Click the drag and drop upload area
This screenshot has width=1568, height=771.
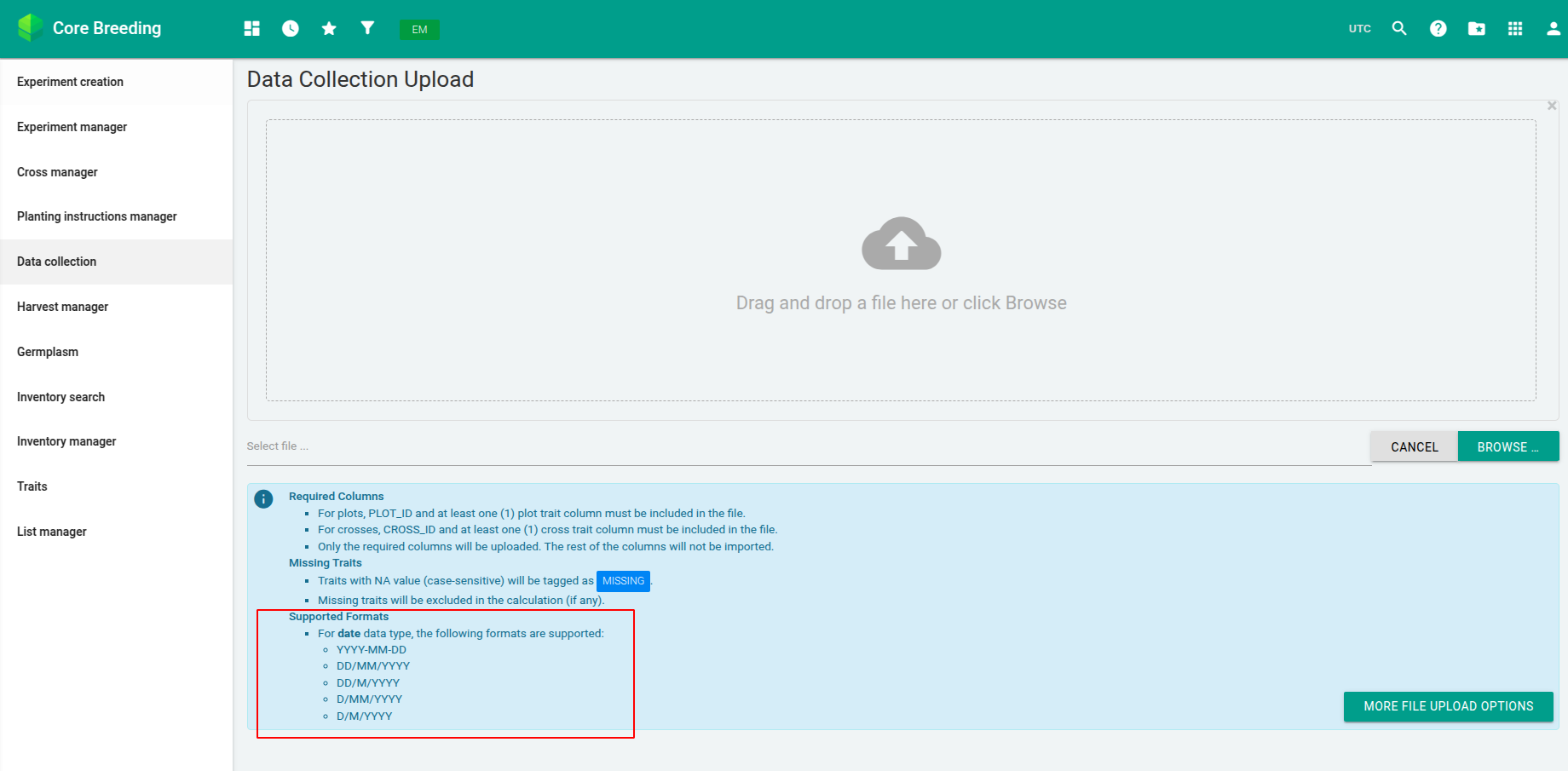(x=901, y=260)
